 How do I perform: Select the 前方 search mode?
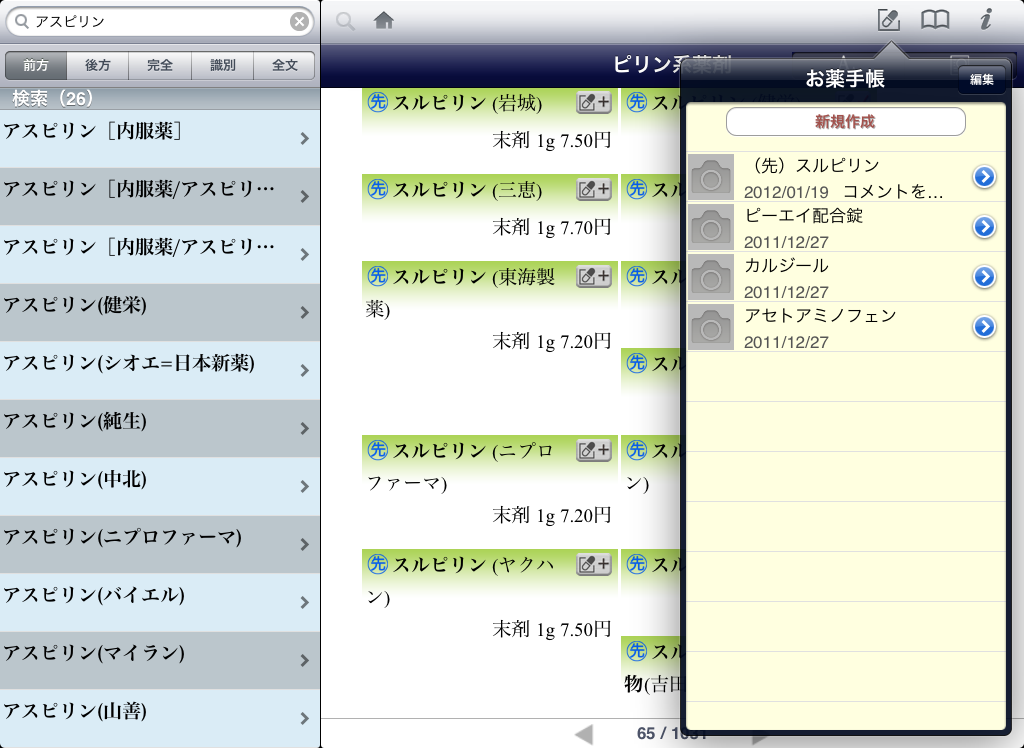(x=36, y=66)
